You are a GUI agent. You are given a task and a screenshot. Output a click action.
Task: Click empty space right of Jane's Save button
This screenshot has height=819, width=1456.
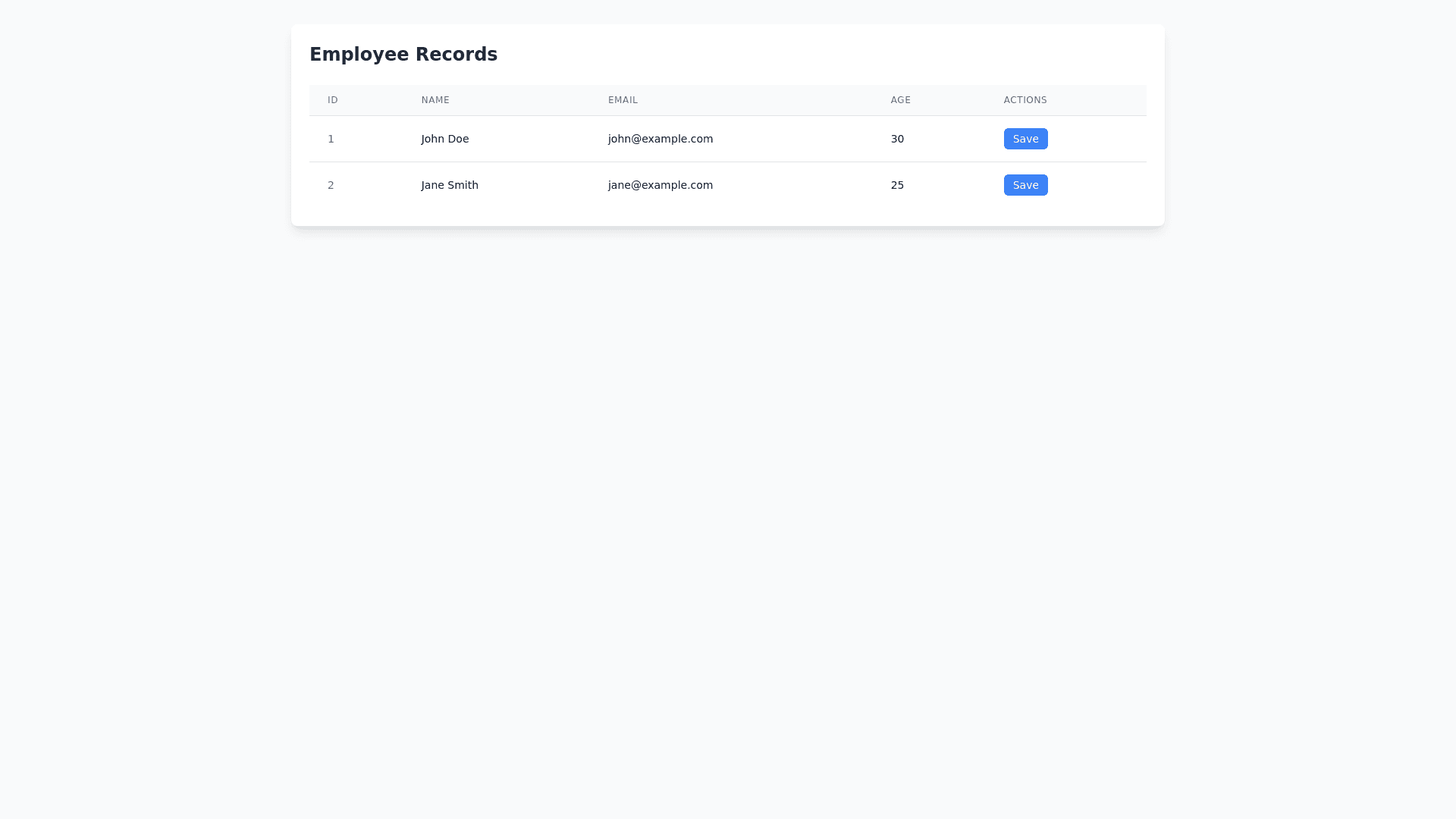[1100, 185]
